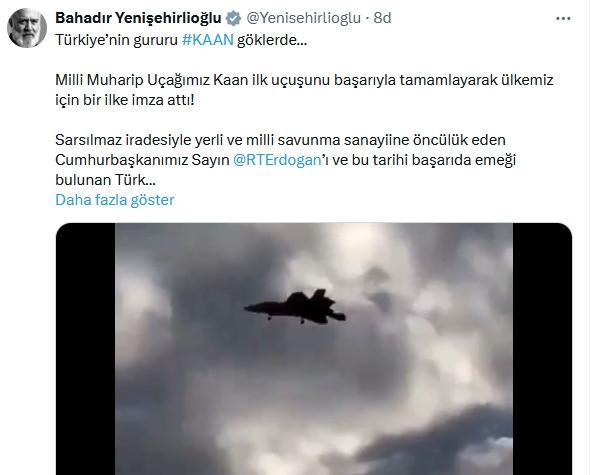Open the @RTErdogan mention
616x475 pixels.
tap(277, 160)
